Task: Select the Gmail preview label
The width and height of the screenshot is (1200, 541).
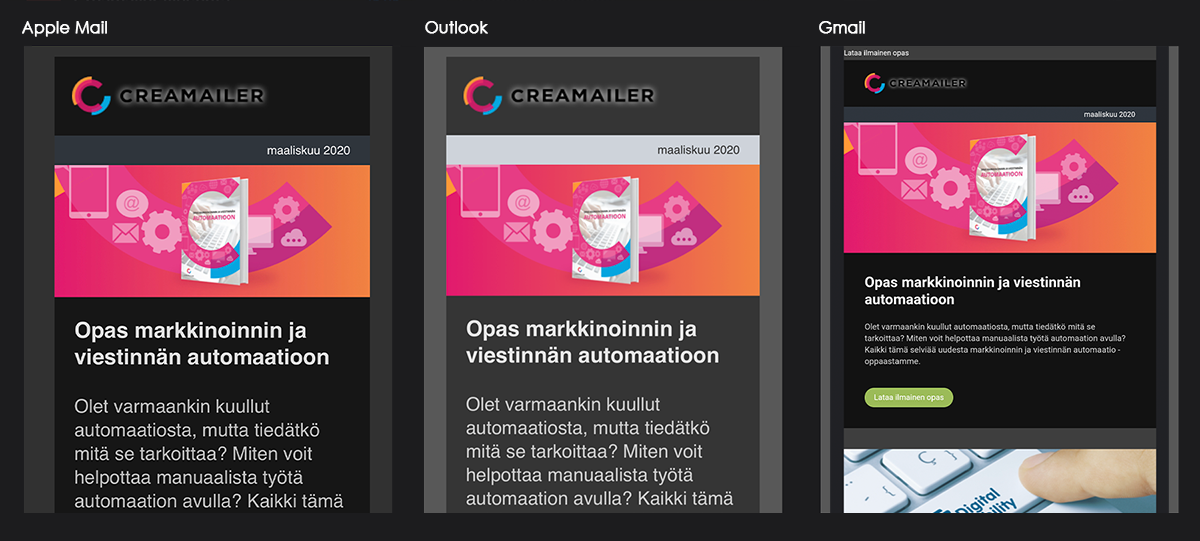Action: [842, 28]
